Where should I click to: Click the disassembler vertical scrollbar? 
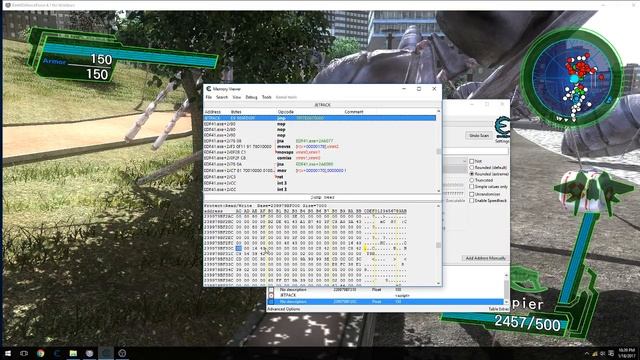[439, 151]
